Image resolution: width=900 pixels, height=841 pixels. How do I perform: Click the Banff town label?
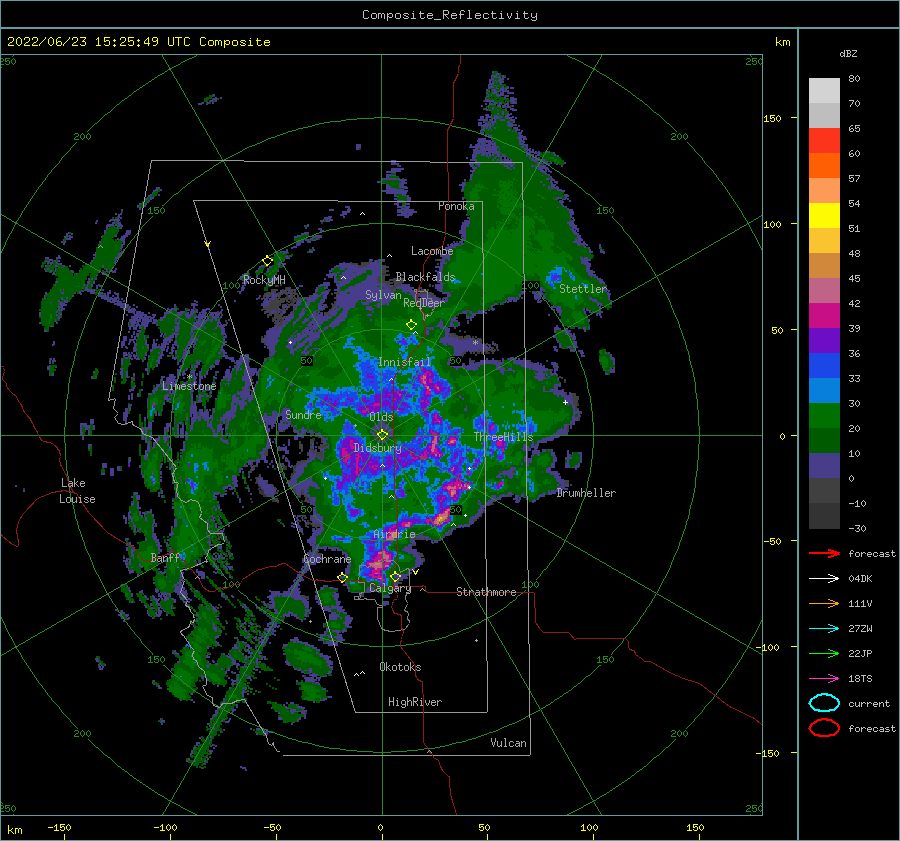point(165,557)
